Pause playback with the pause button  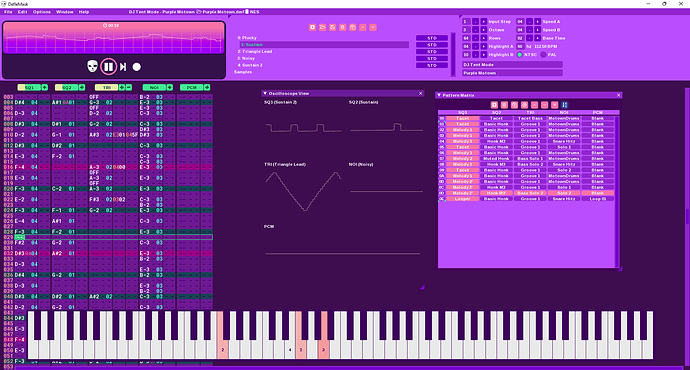coord(108,67)
